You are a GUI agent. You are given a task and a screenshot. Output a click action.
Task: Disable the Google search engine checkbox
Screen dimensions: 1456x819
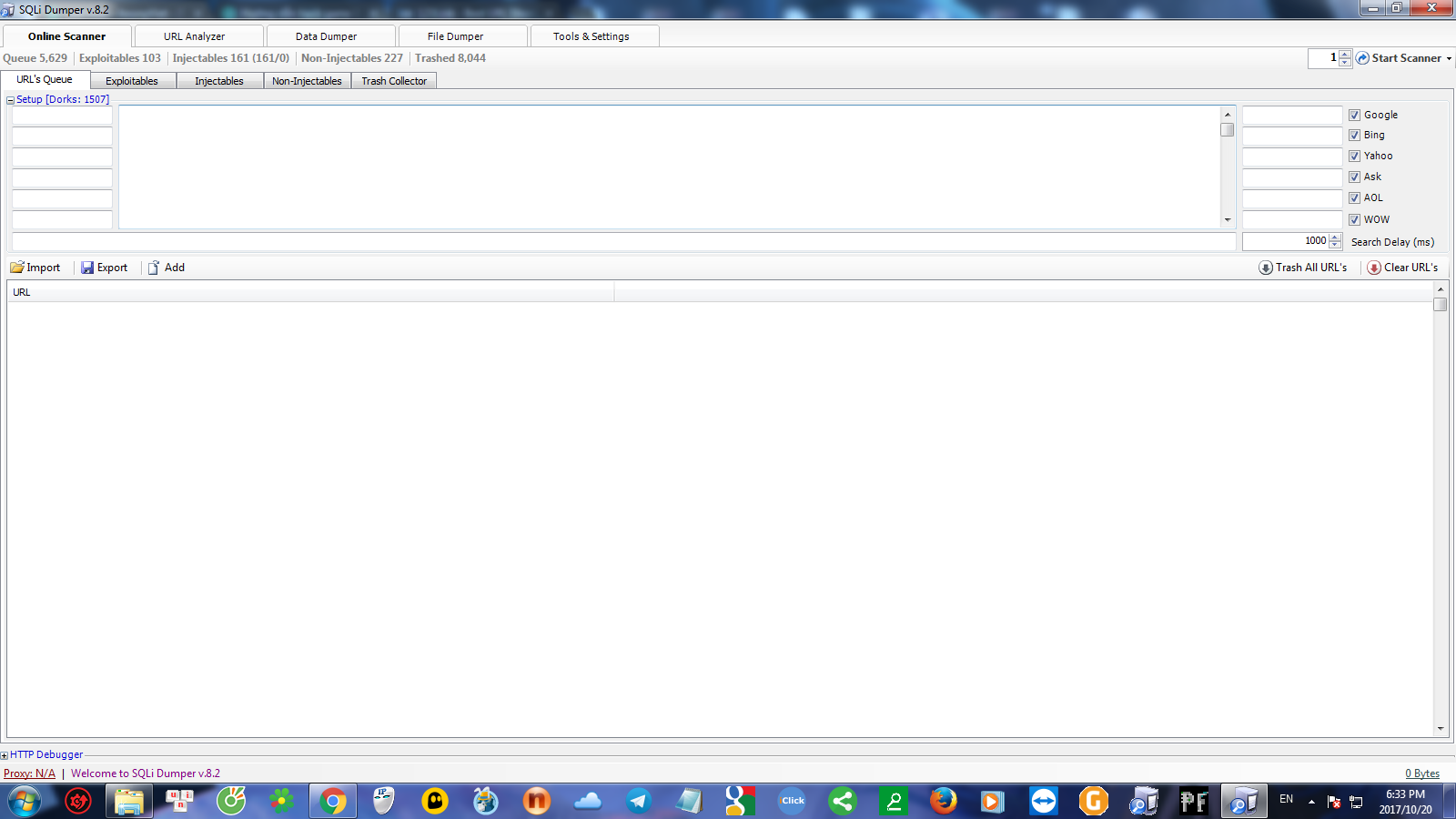click(1355, 114)
